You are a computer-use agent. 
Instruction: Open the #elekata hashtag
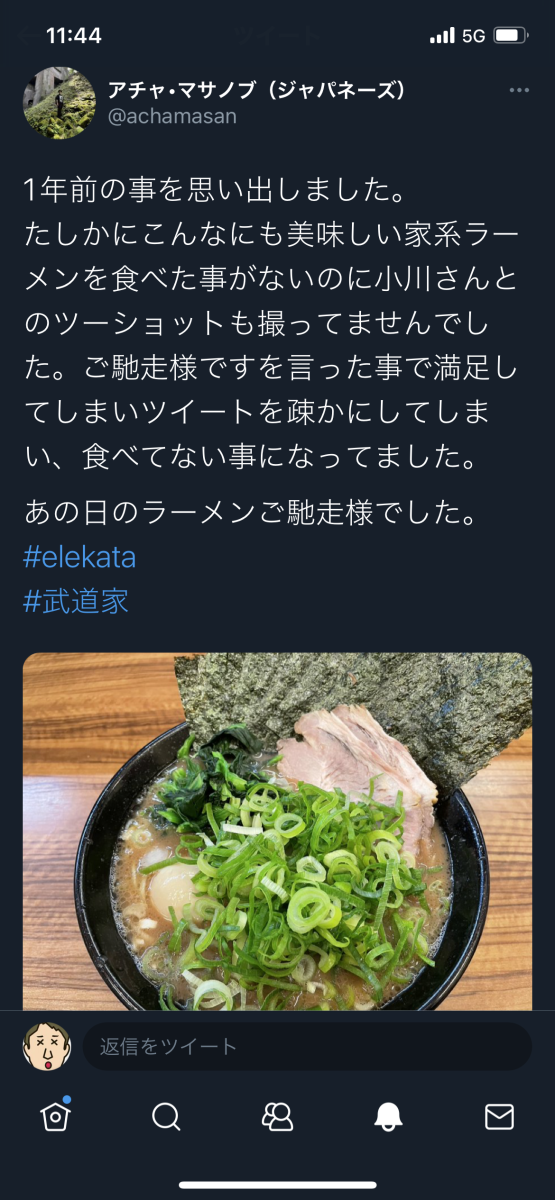pos(79,557)
